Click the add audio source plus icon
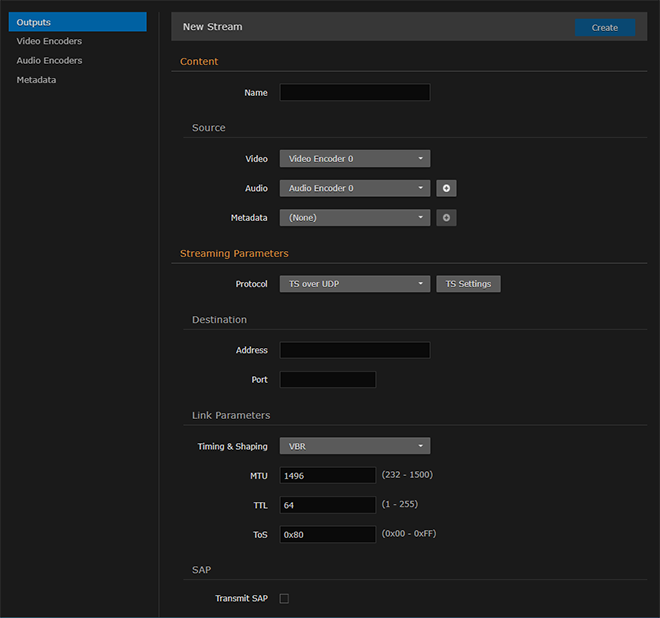 pyautogui.click(x=446, y=188)
